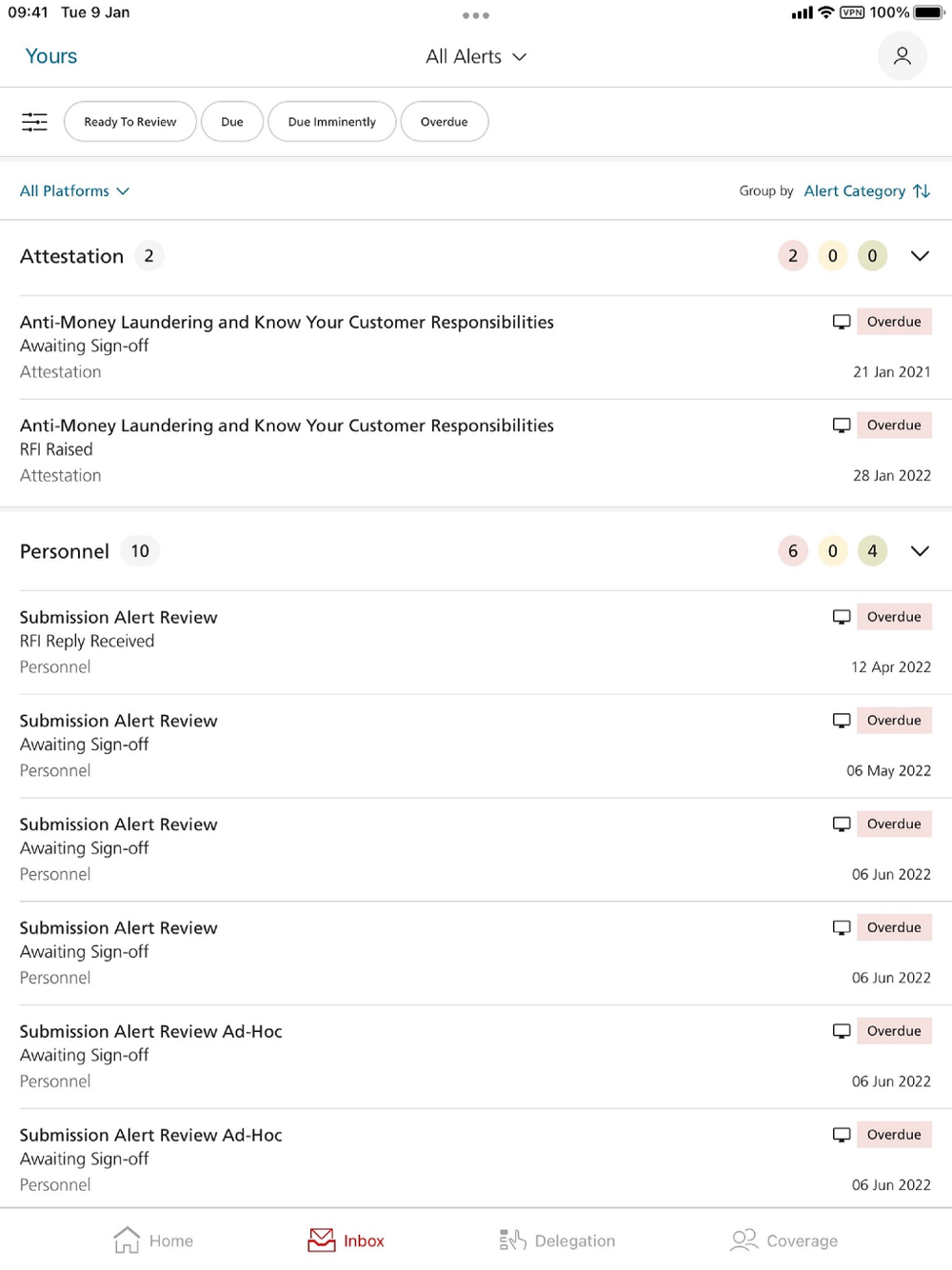The height and width of the screenshot is (1270, 952).
Task: Toggle the Due Imminently filter chip
Action: click(x=331, y=122)
